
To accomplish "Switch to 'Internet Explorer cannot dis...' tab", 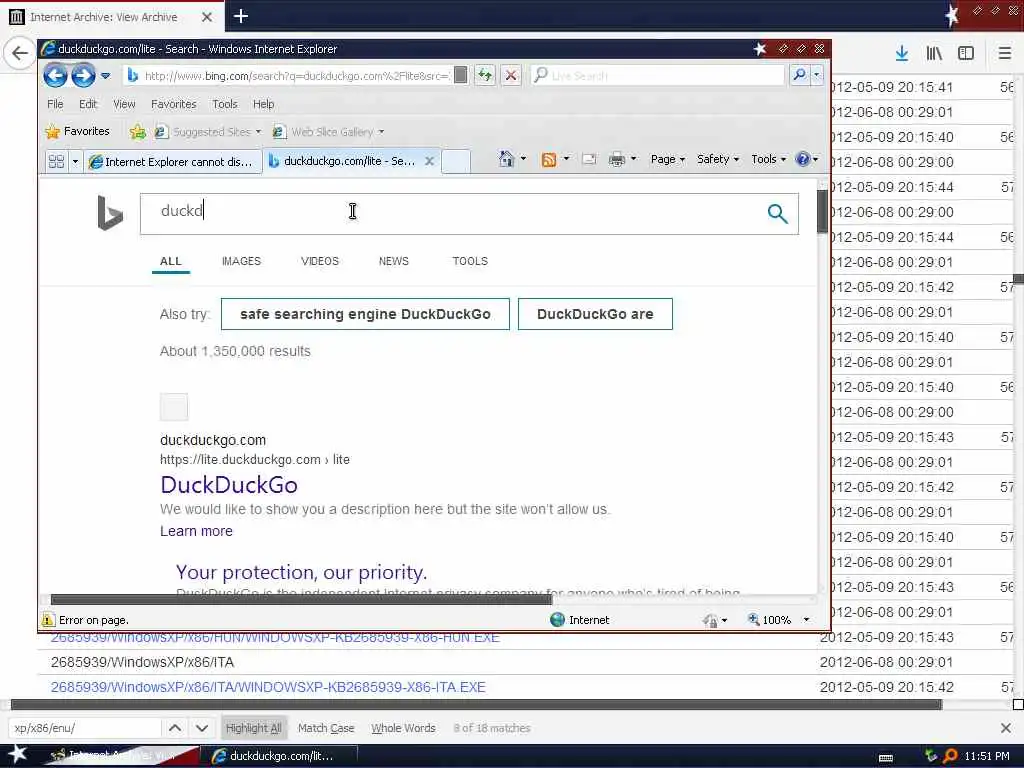I will tap(173, 161).
